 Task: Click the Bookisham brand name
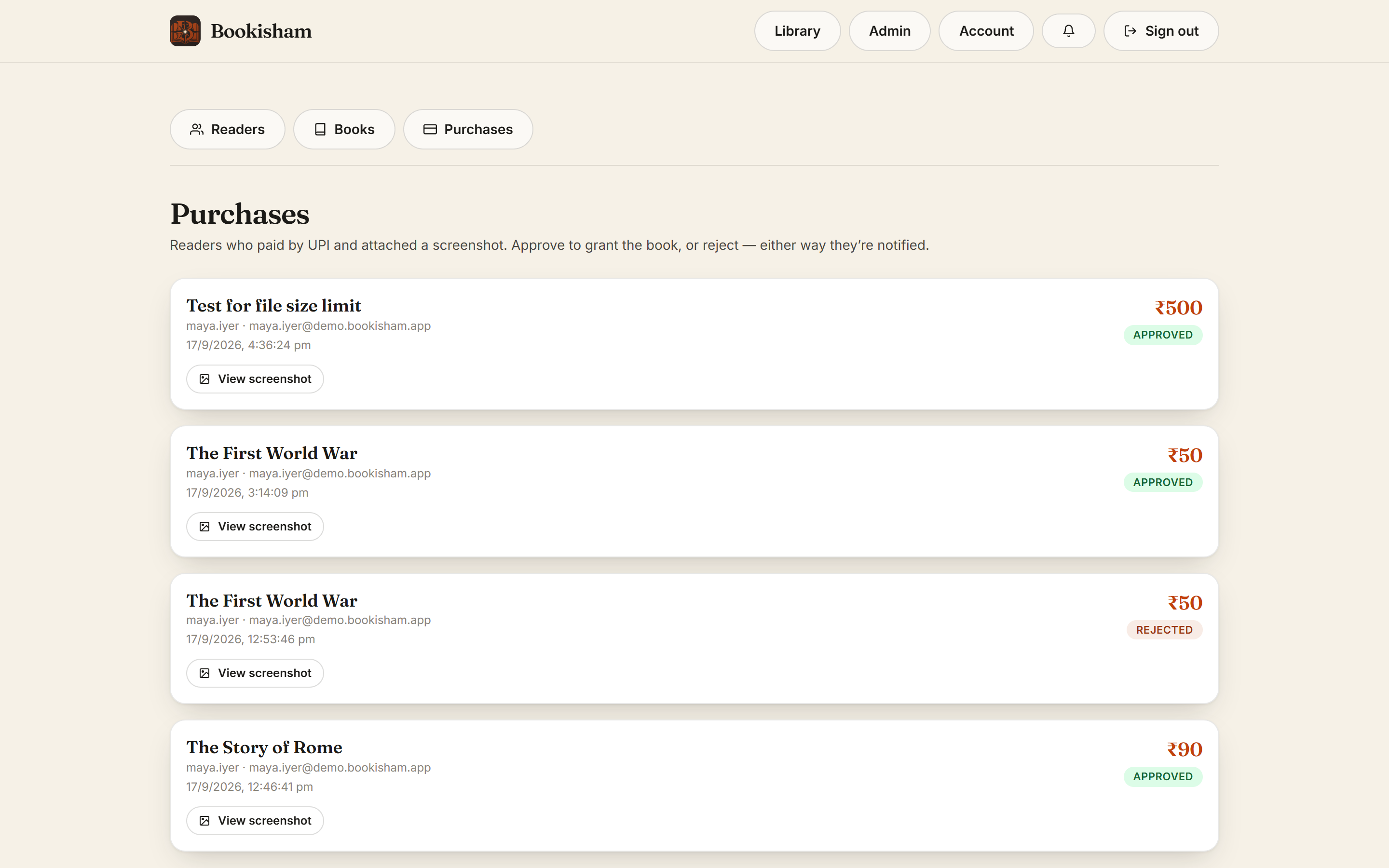pos(261,31)
